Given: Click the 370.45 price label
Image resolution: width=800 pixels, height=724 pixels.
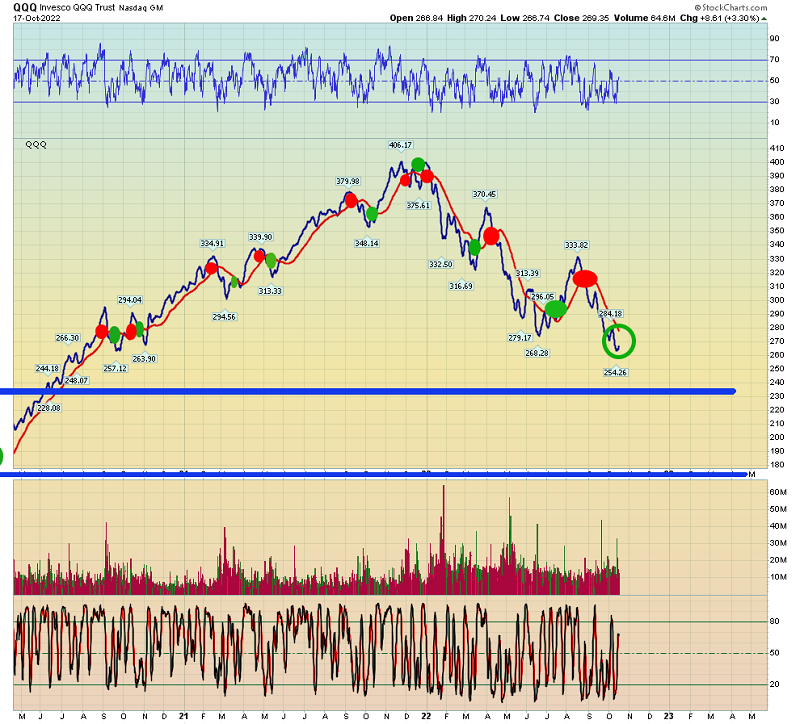Looking at the screenshot, I should 484,194.
